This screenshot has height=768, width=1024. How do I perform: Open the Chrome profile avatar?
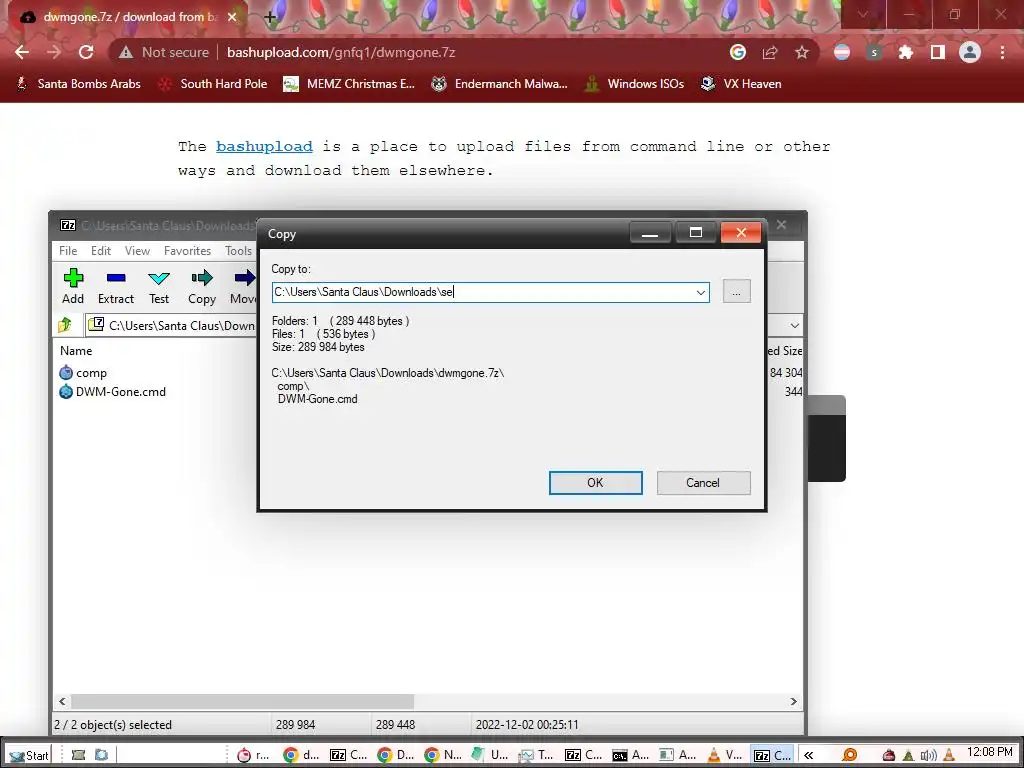click(x=970, y=52)
